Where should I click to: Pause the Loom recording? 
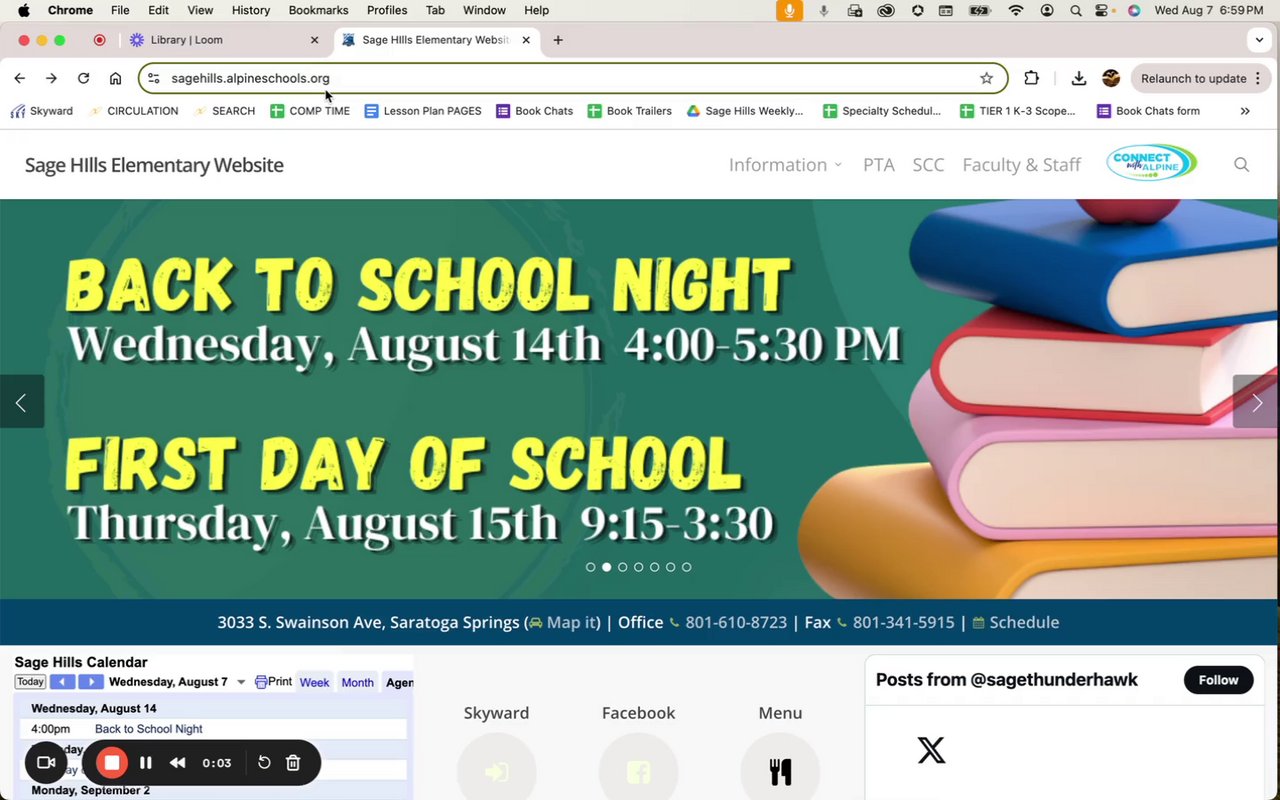[x=146, y=763]
